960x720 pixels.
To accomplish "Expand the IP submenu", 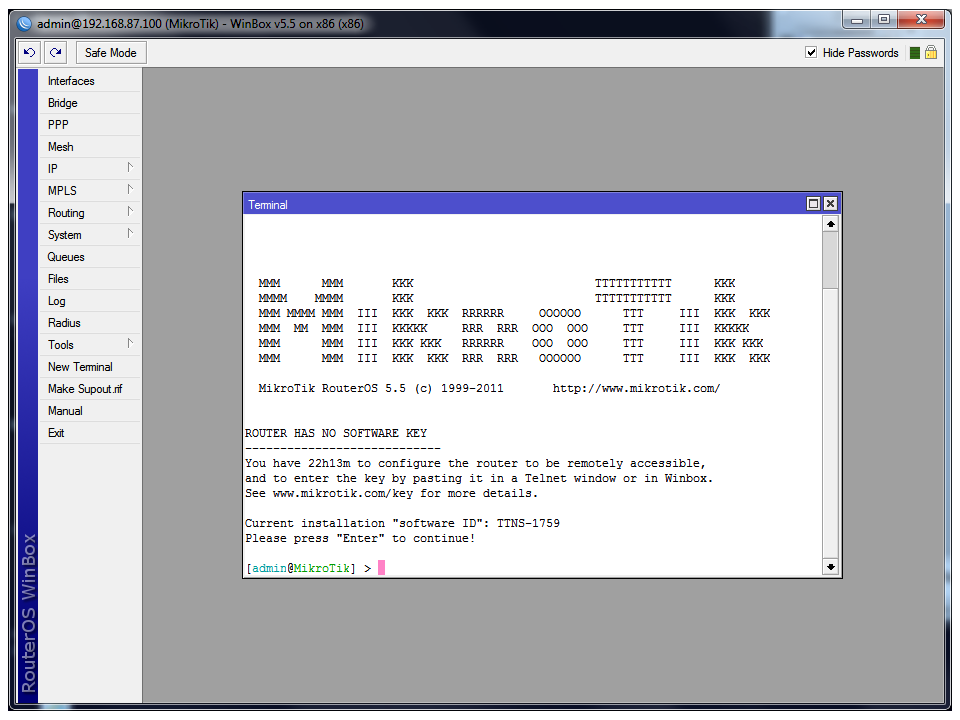I will 90,168.
